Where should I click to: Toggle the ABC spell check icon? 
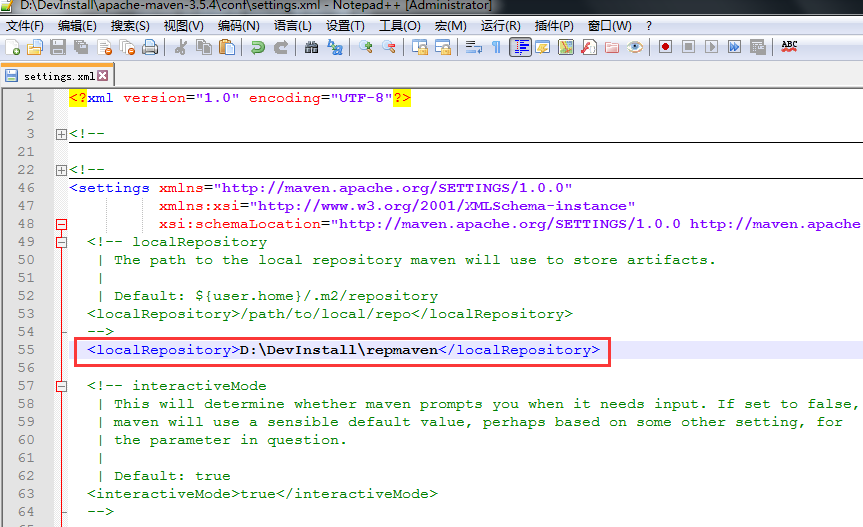(x=789, y=47)
